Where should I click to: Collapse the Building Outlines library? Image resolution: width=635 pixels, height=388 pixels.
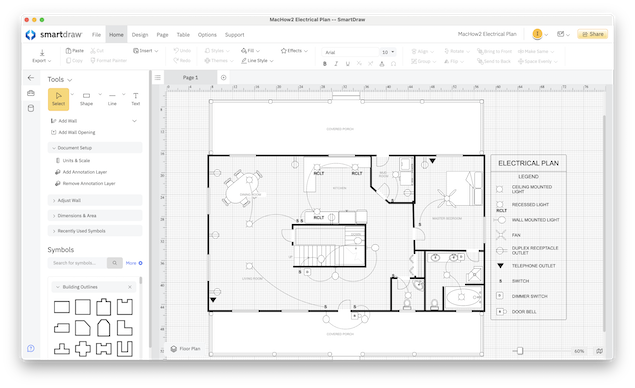tap(58, 287)
